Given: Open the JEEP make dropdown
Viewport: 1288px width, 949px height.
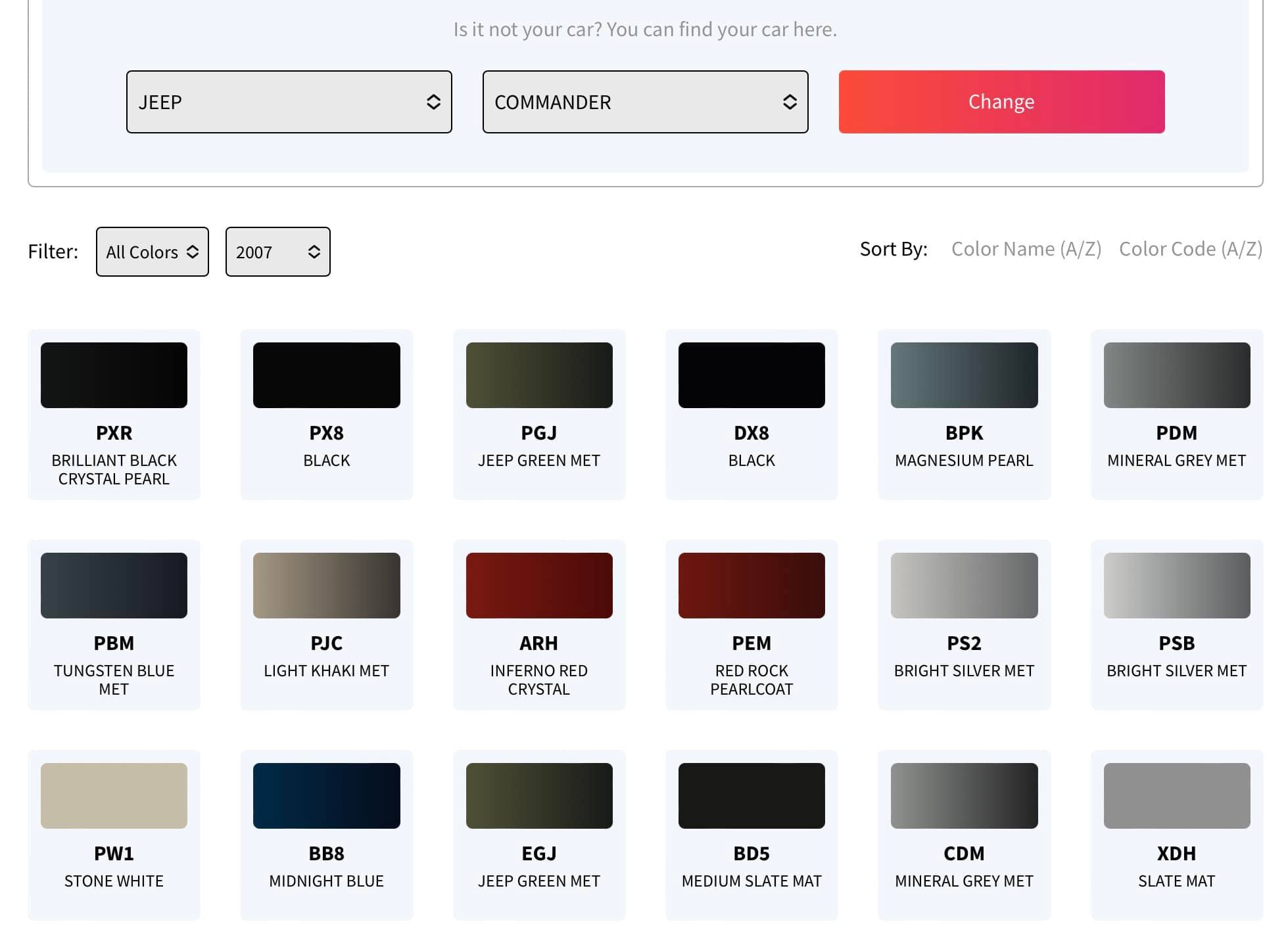Looking at the screenshot, I should point(289,102).
